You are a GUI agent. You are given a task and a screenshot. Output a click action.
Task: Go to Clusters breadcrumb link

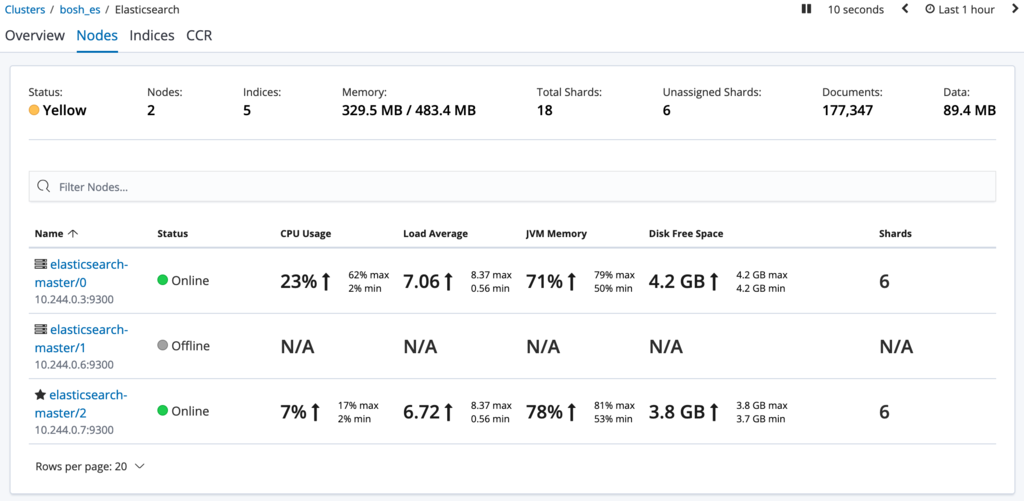(x=25, y=9)
